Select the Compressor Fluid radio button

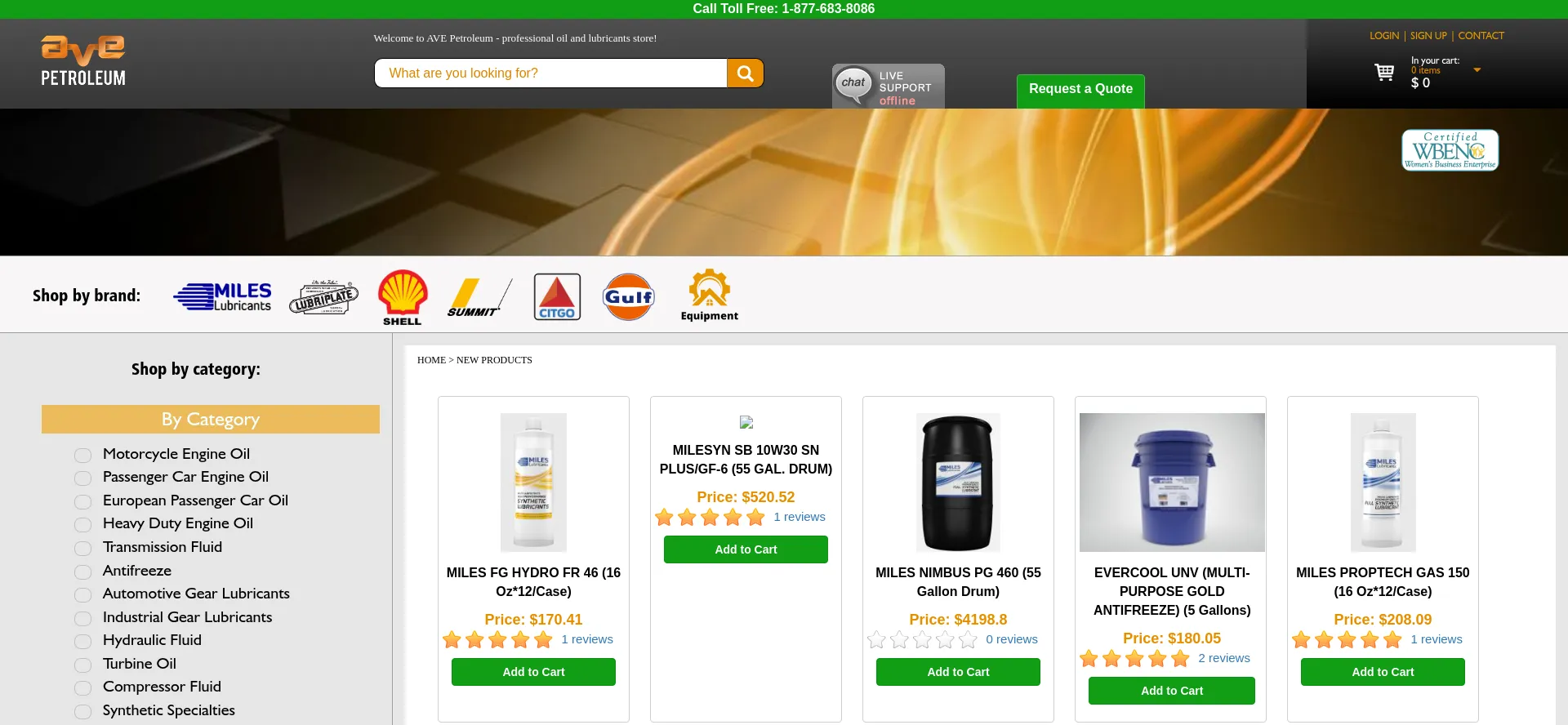click(82, 688)
